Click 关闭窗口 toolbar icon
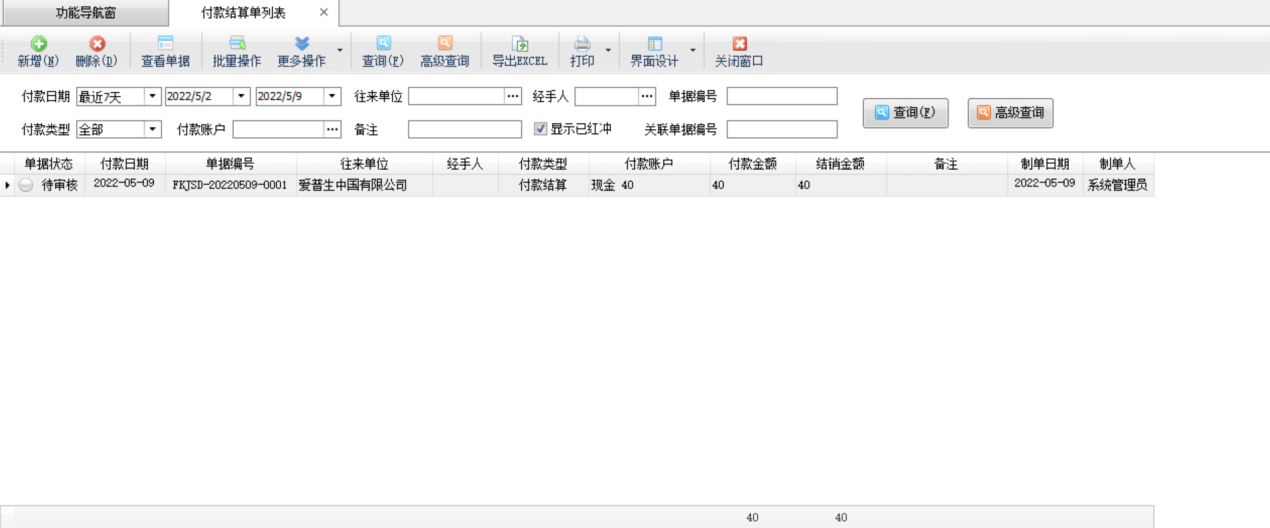This screenshot has width=1270, height=528. [x=739, y=45]
